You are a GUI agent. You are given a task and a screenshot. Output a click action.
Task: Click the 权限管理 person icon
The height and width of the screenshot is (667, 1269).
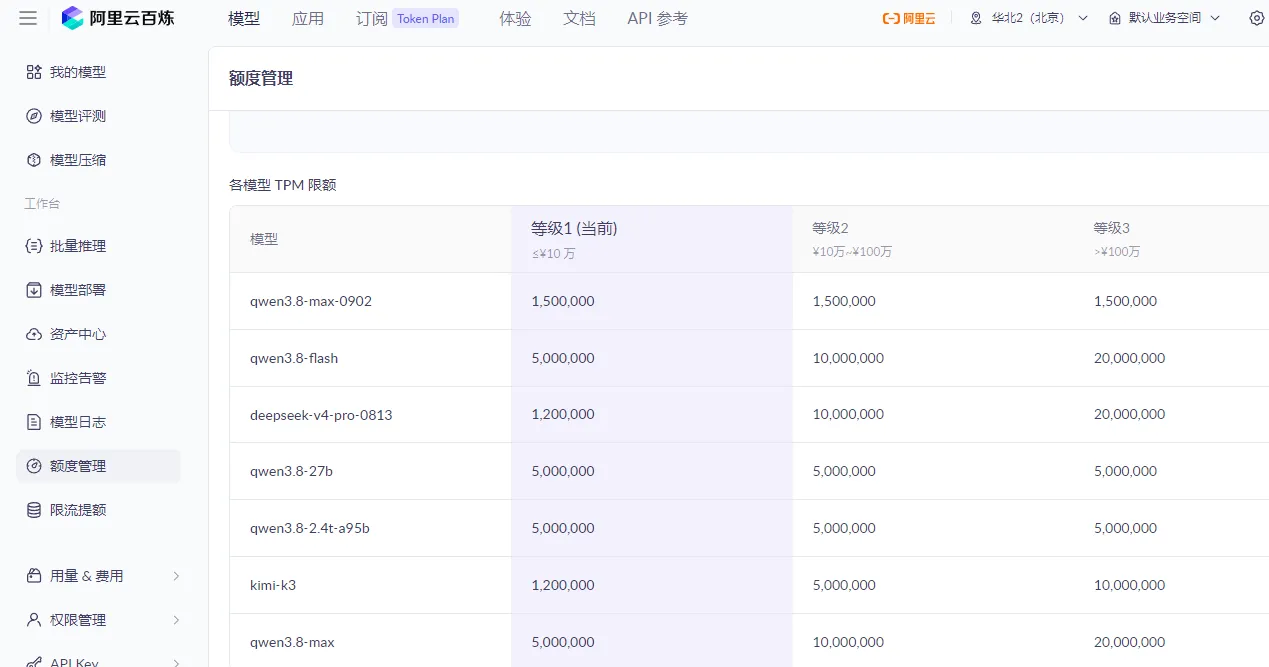[34, 620]
